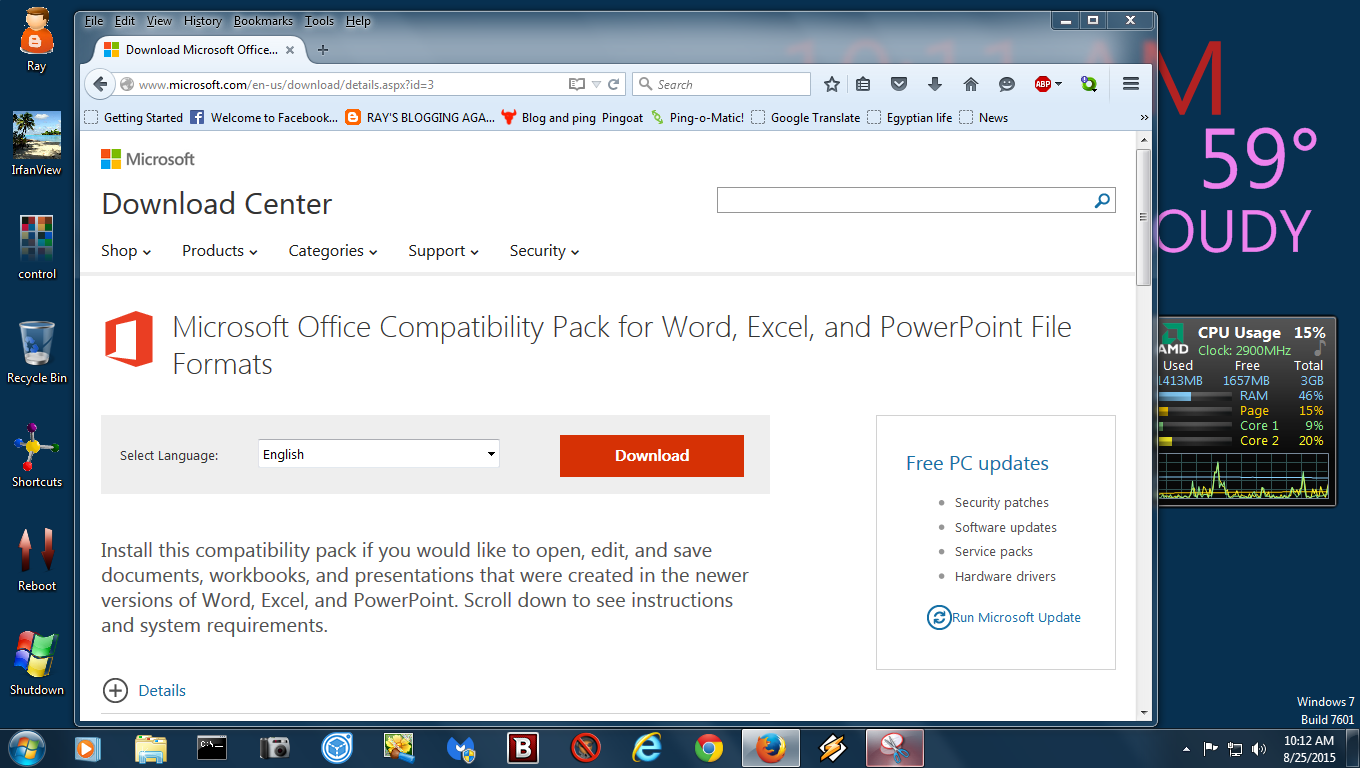Screen dimensions: 1360x768
Task: Bookmark this page with the star icon
Action: pyautogui.click(x=831, y=84)
